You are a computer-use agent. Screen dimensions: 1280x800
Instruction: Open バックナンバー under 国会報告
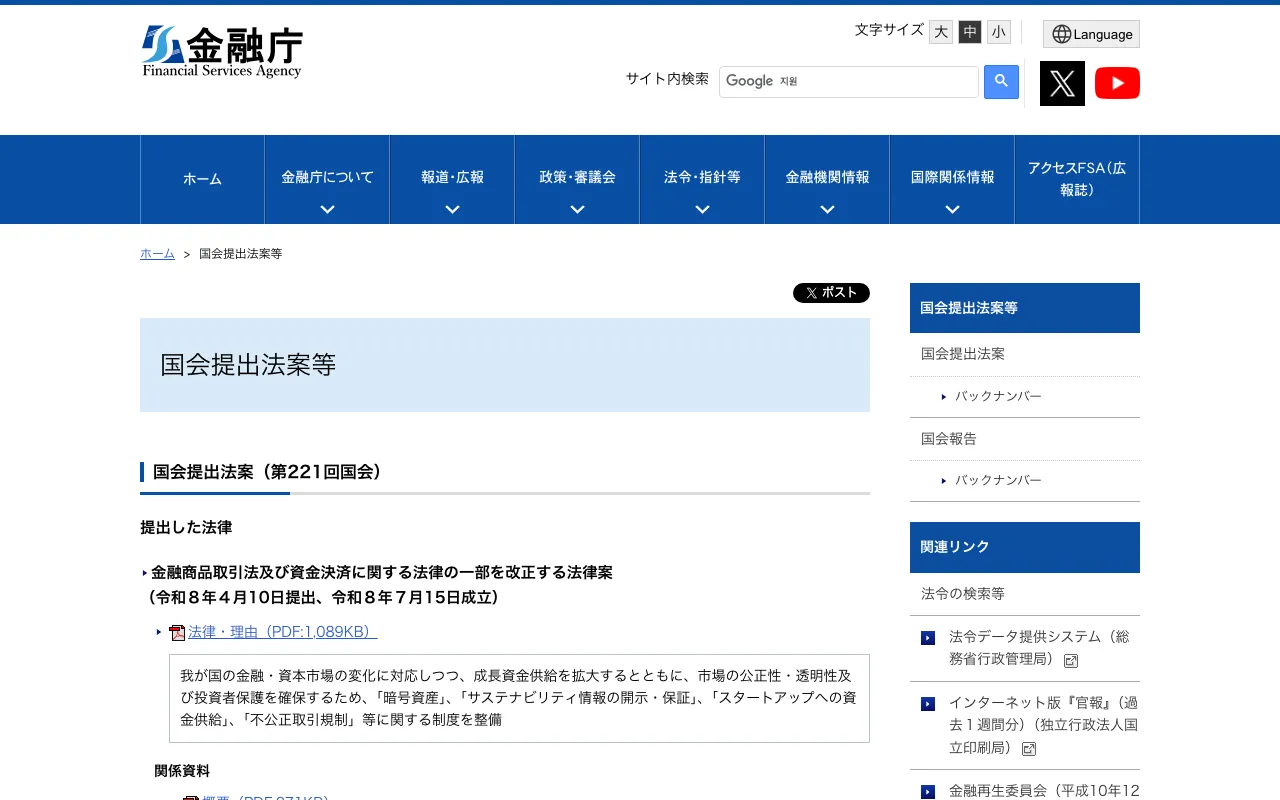pyautogui.click(x=998, y=481)
